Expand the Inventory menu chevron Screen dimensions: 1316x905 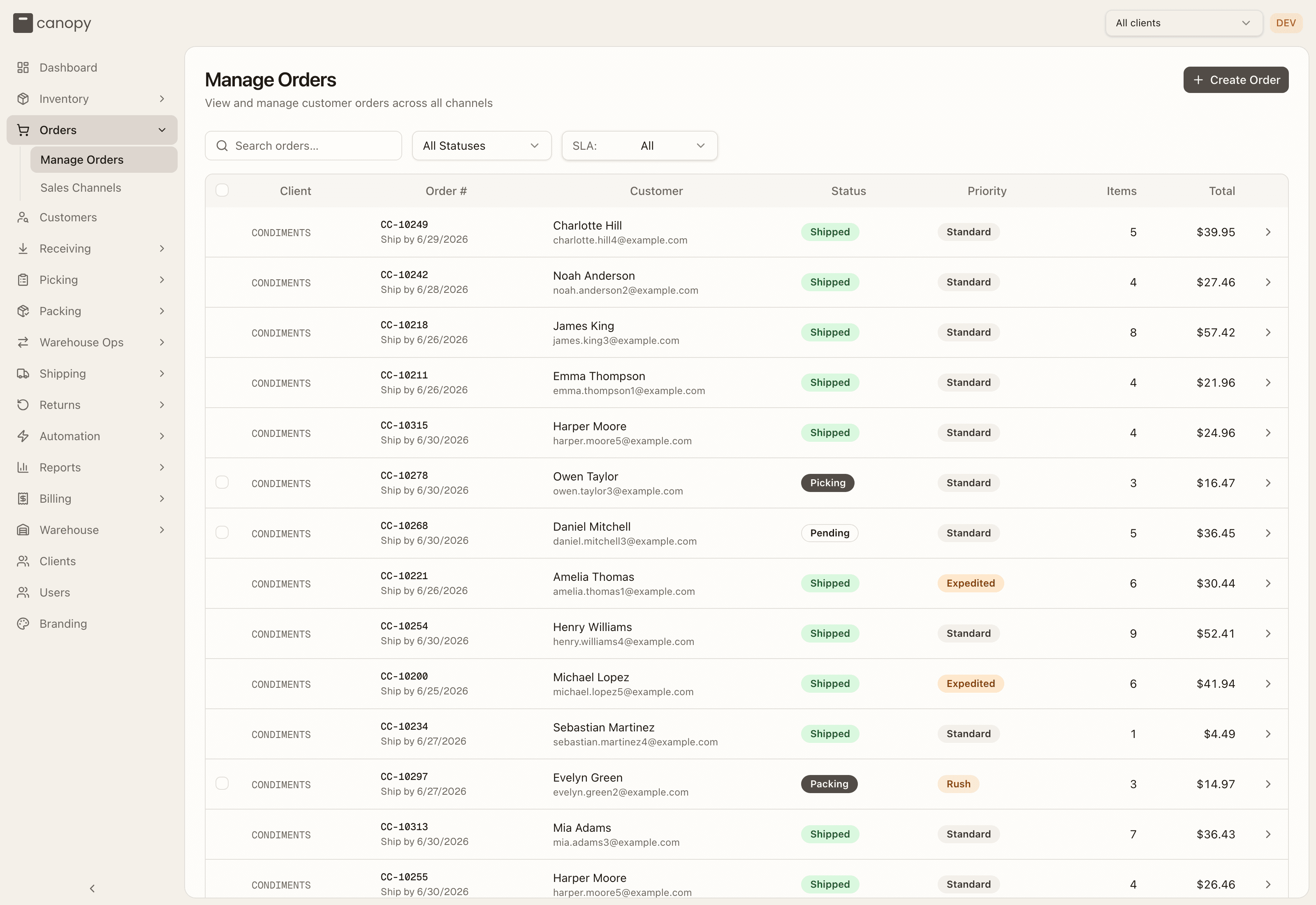(x=162, y=99)
